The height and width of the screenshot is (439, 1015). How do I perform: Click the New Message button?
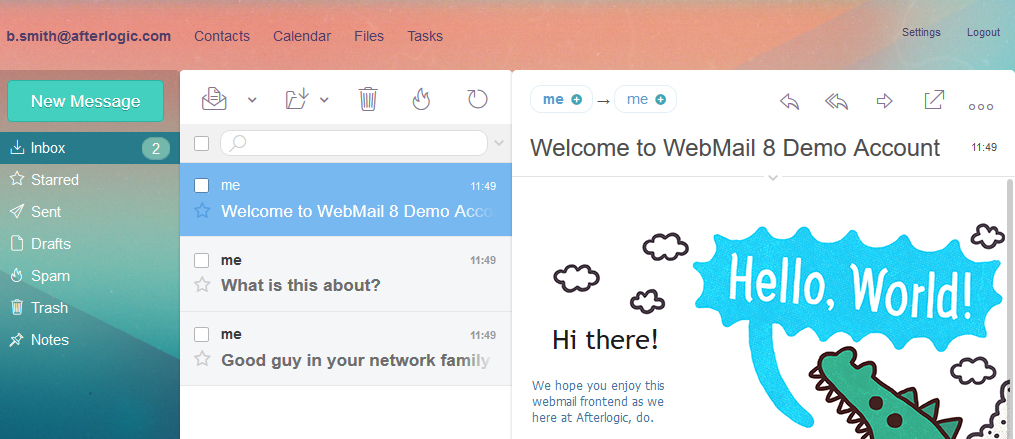[85, 101]
